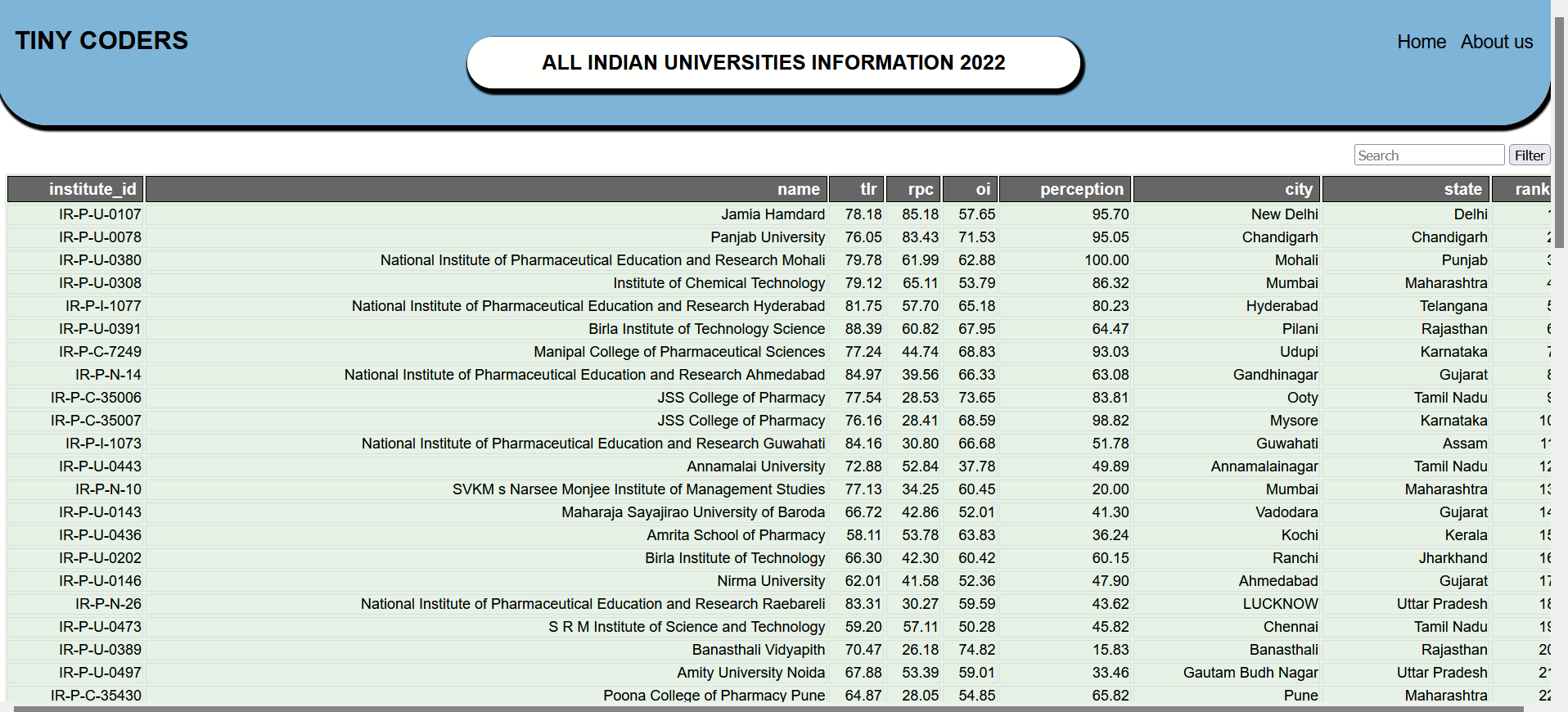Select the institute_id column header

[76, 189]
